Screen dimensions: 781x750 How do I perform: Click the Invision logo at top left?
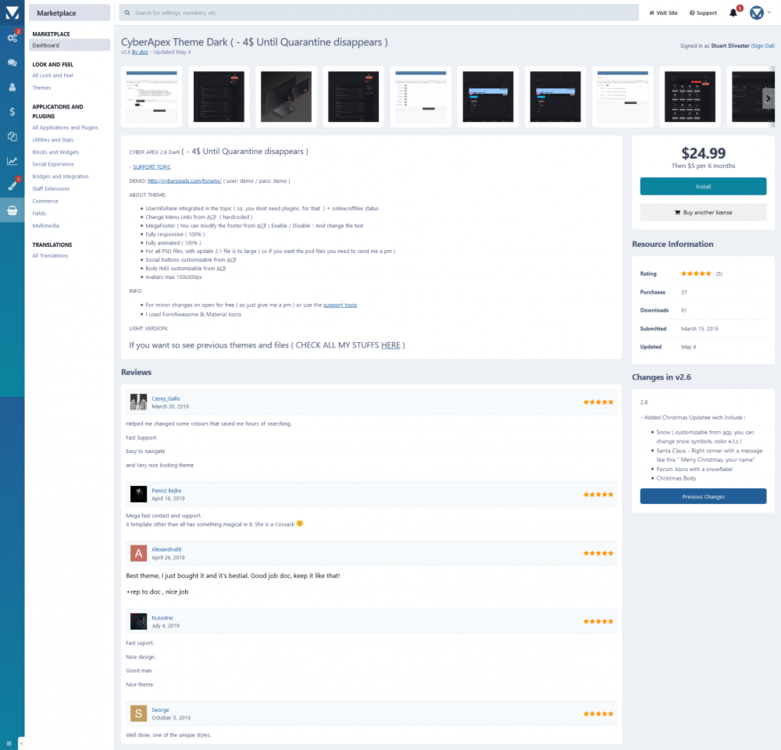coord(12,12)
